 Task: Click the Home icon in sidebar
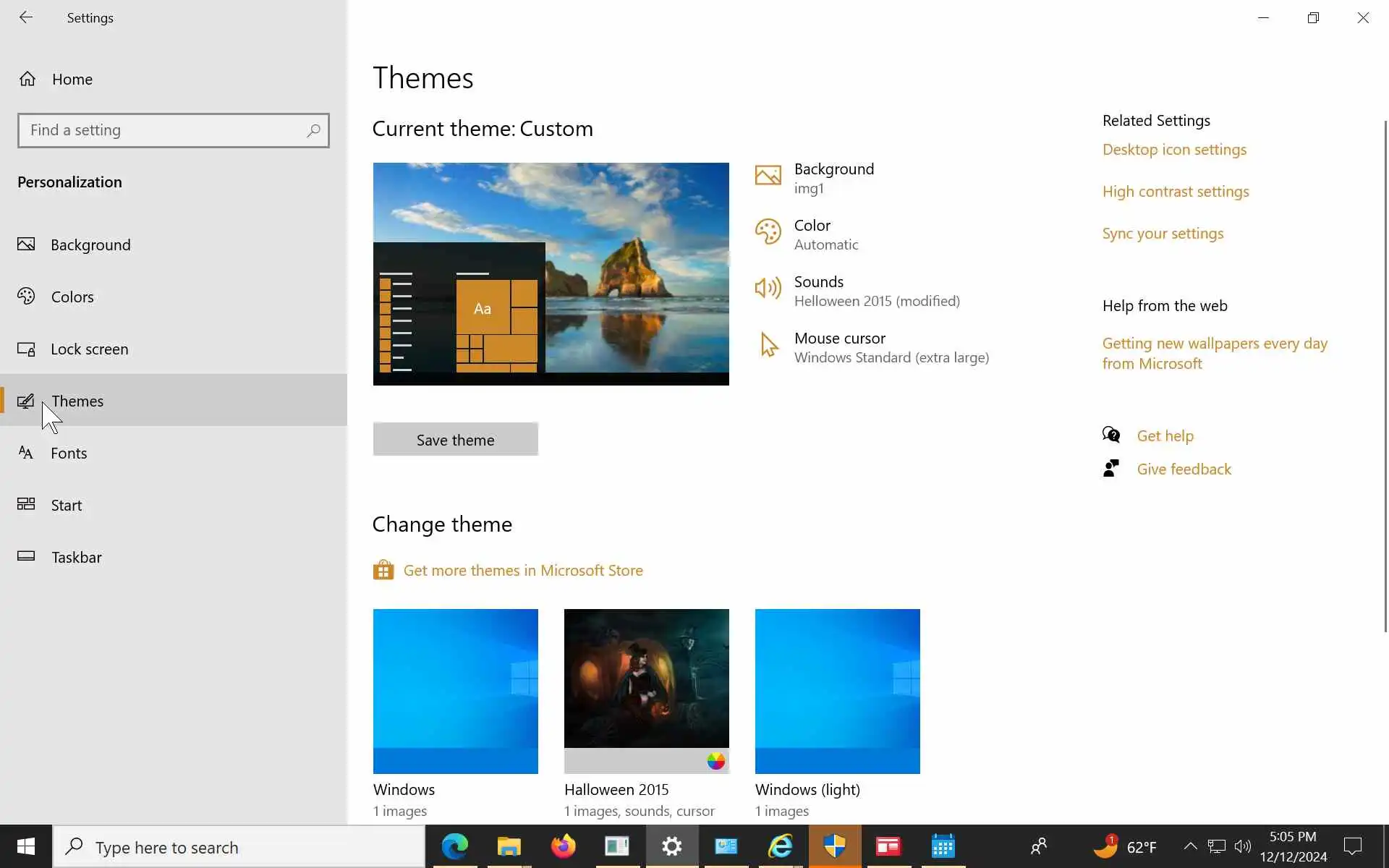pos(27,79)
